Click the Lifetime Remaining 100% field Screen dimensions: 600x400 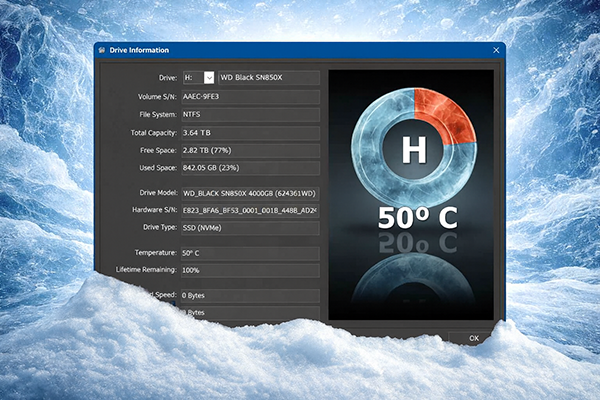(x=249, y=270)
